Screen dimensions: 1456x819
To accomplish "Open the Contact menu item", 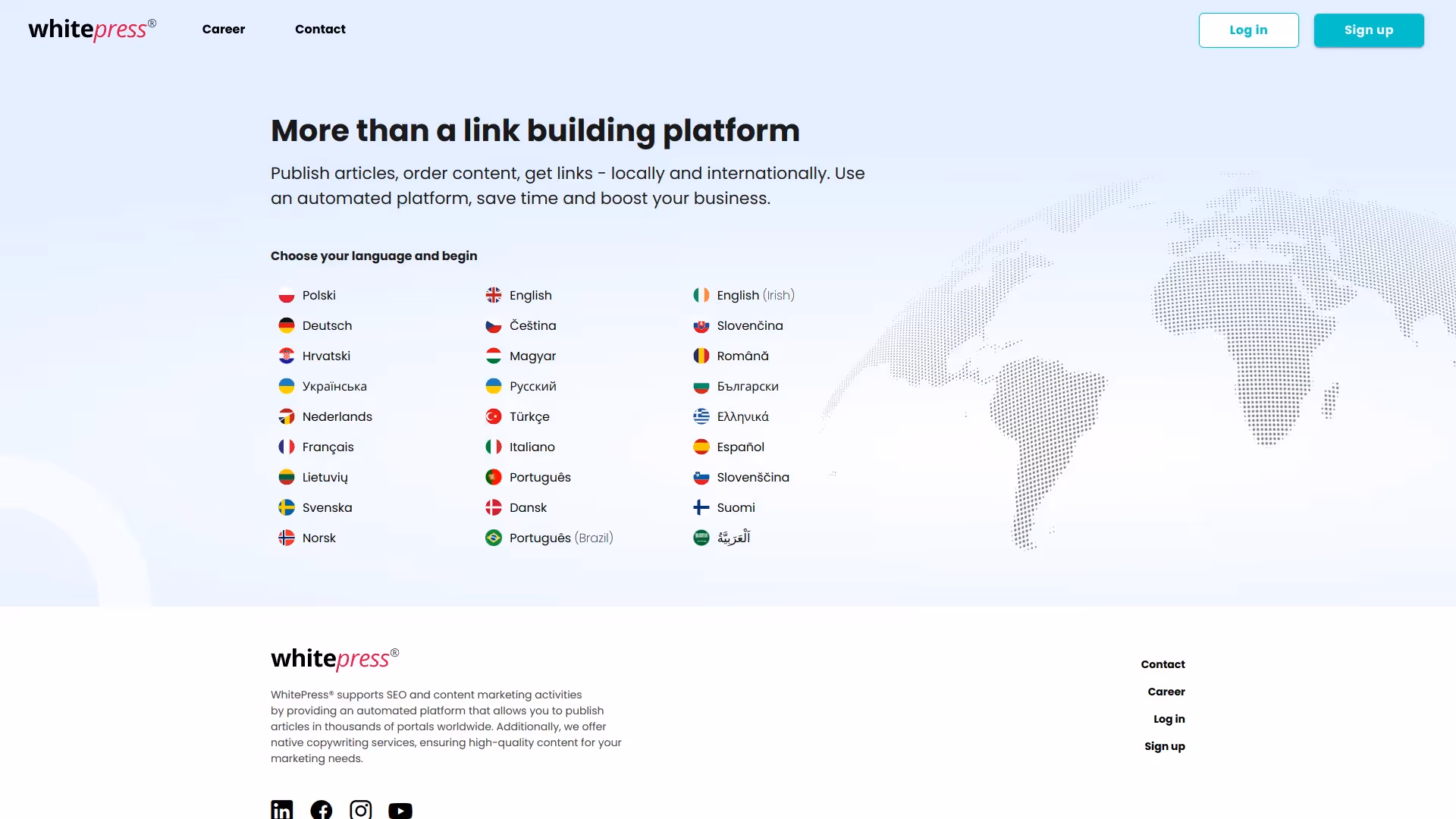I will click(320, 29).
